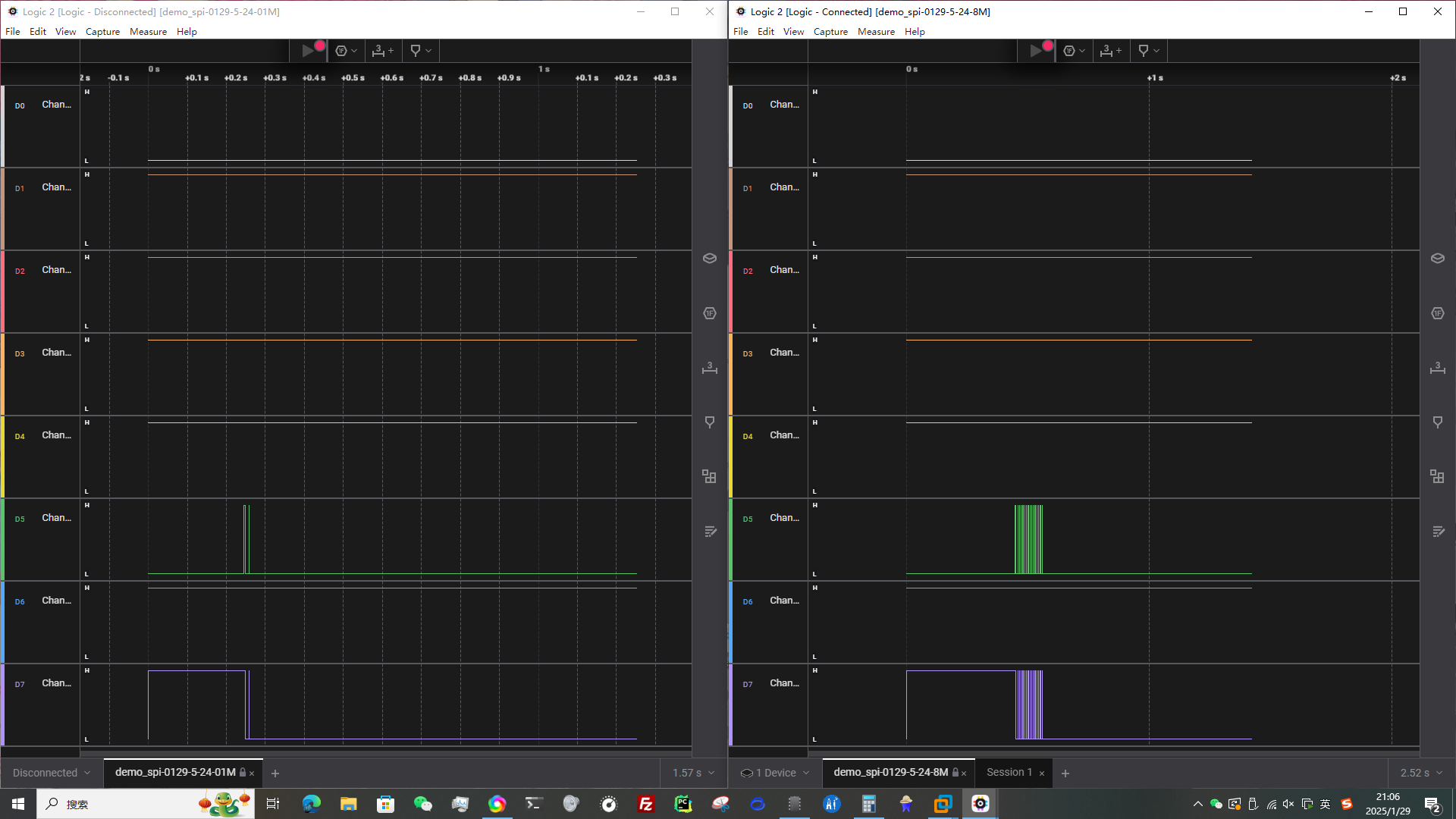The width and height of the screenshot is (1456, 819).
Task: Open View menu in right Logic window
Action: tap(793, 32)
